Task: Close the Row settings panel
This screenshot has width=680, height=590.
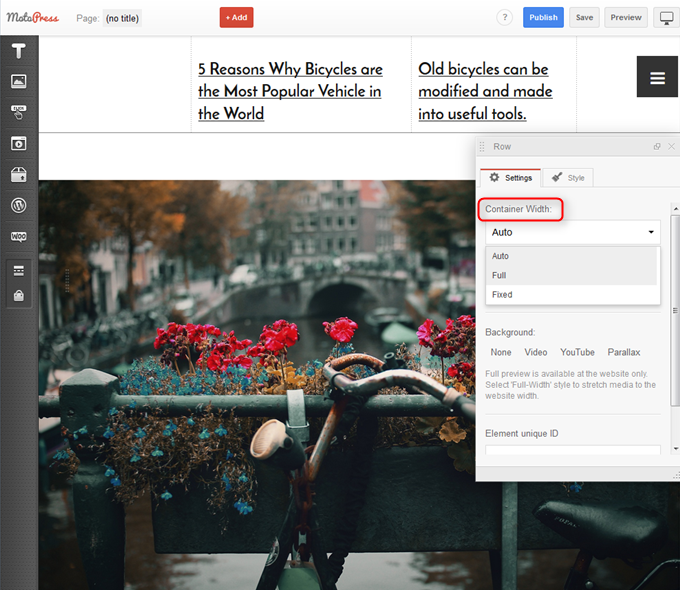Action: (x=671, y=147)
